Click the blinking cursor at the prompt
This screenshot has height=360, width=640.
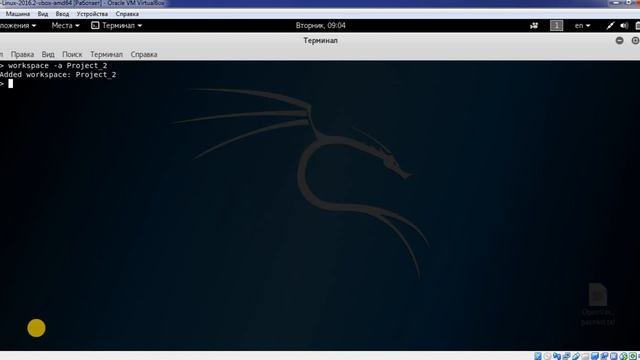click(11, 84)
